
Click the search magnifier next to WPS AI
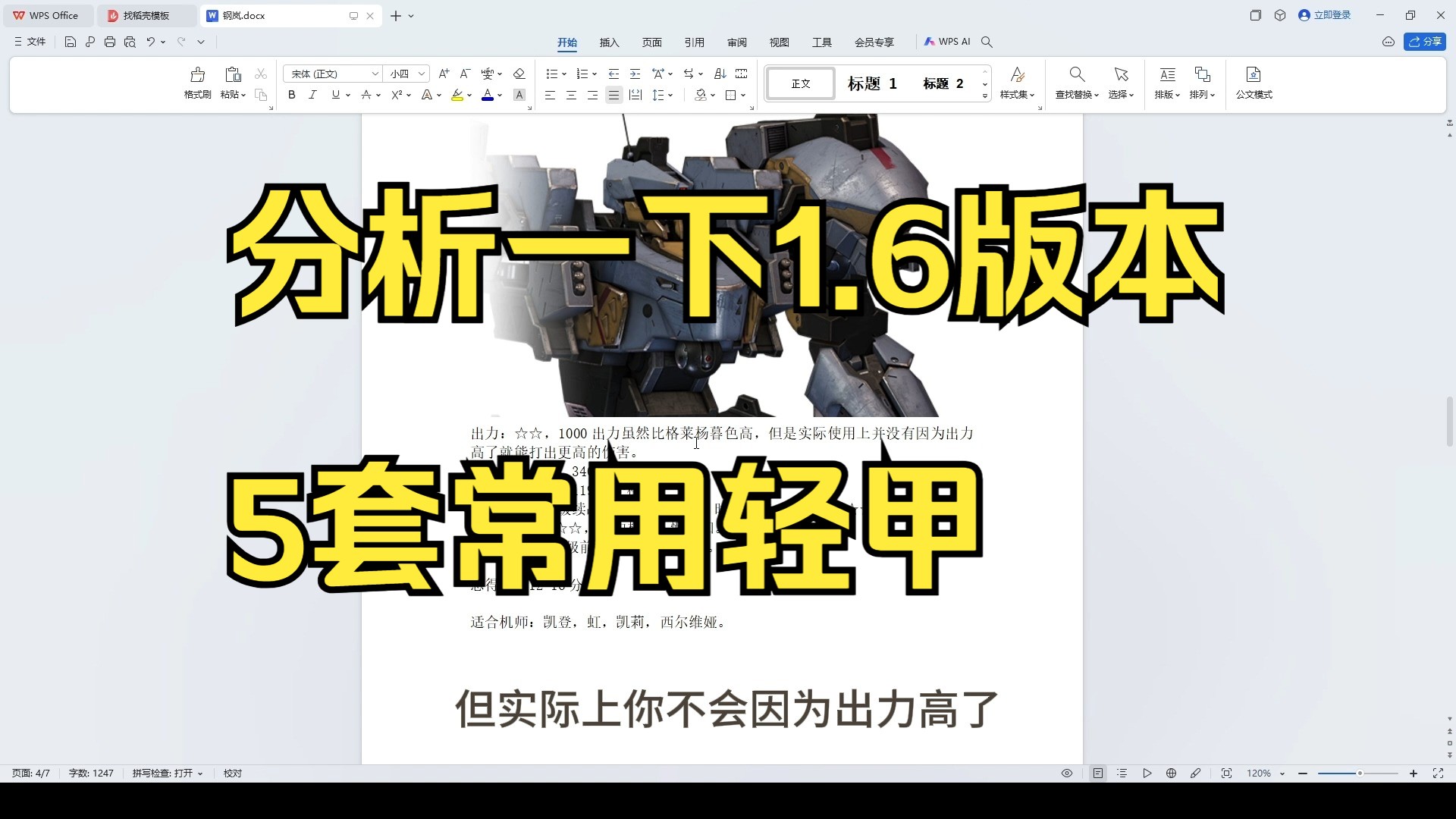coord(987,42)
